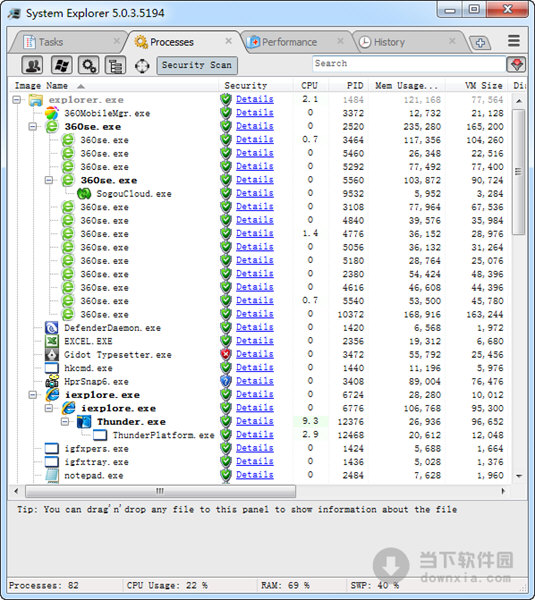Viewport: 535px width, 600px height.
Task: Collapse the 360se.exe PID 2520 node
Action: click(33, 127)
